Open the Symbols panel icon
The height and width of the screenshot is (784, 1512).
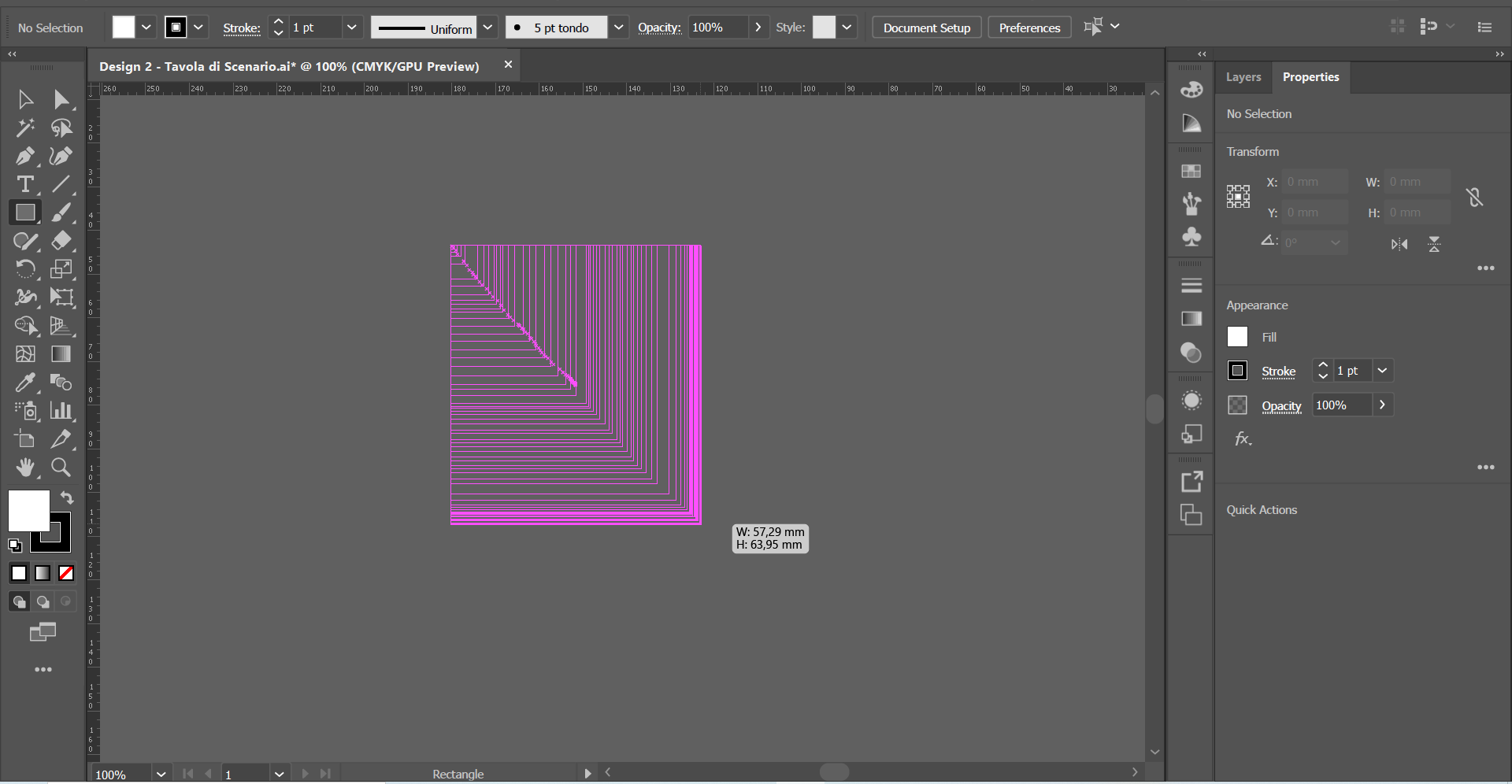[1191, 237]
